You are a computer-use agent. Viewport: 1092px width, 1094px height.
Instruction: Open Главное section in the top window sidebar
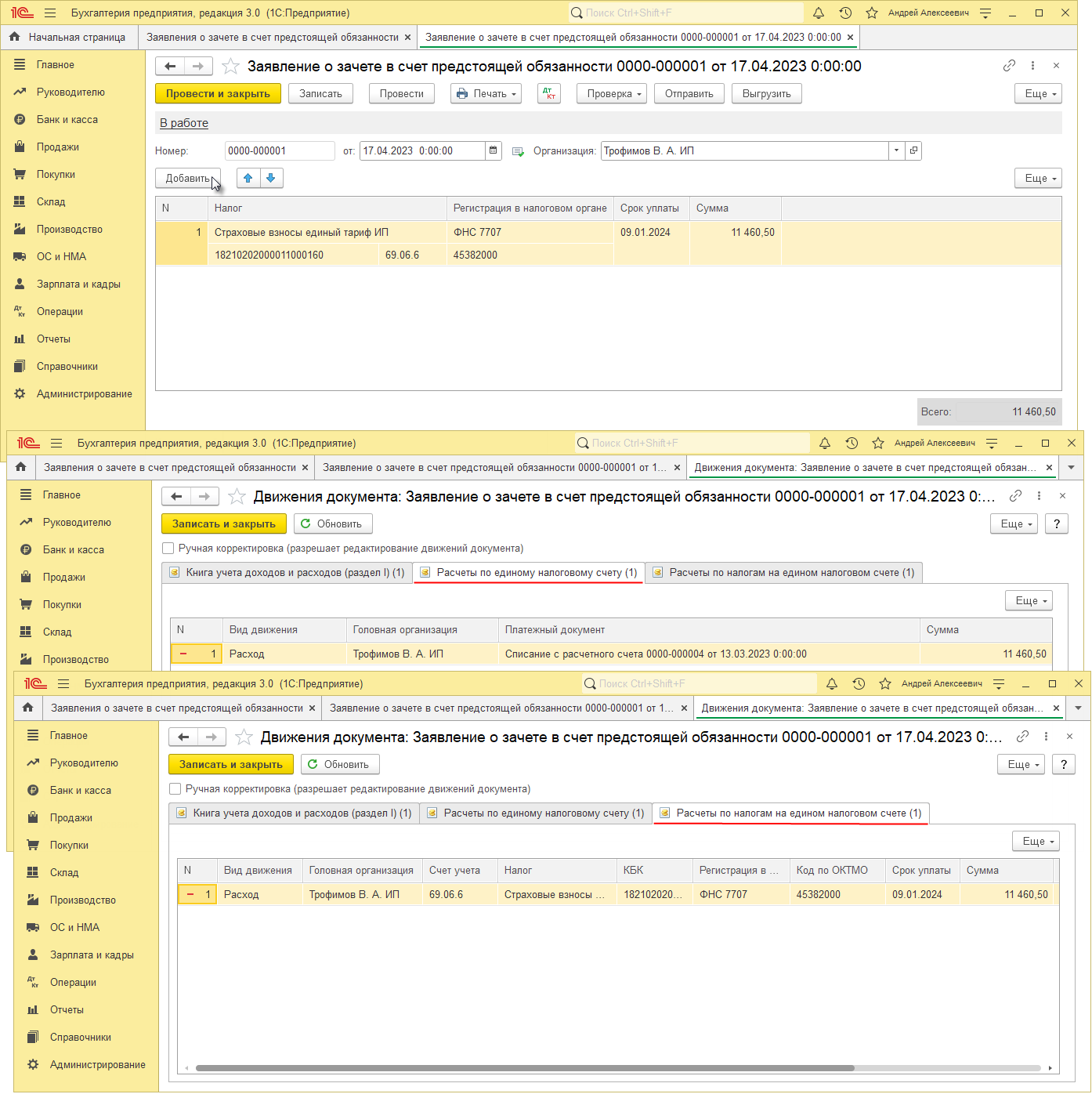[x=56, y=65]
